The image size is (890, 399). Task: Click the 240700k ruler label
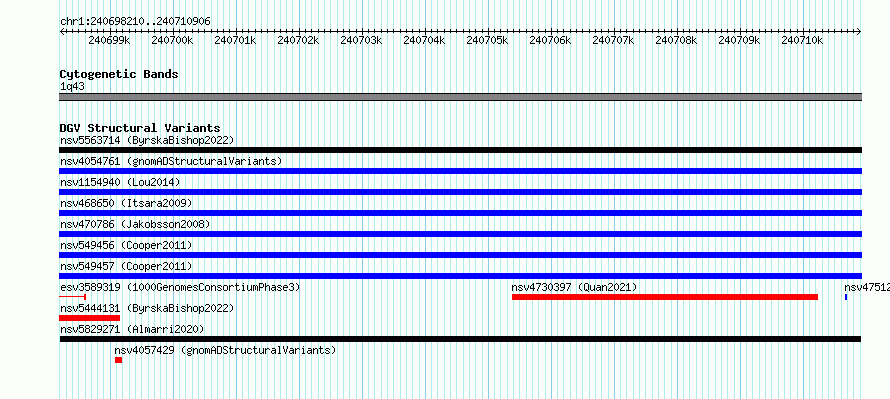tap(172, 40)
